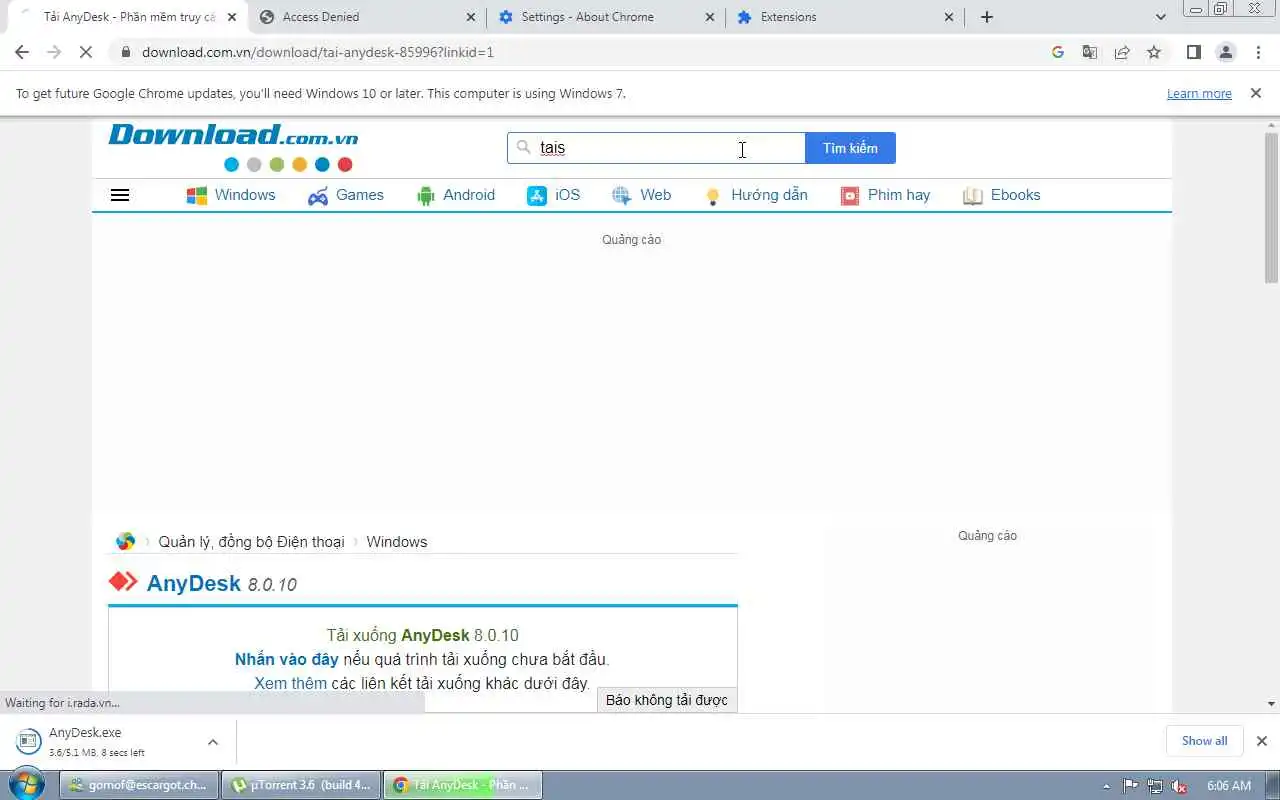Click the breadcrumb home icon
Viewport: 1280px width, 800px height.
[x=125, y=541]
